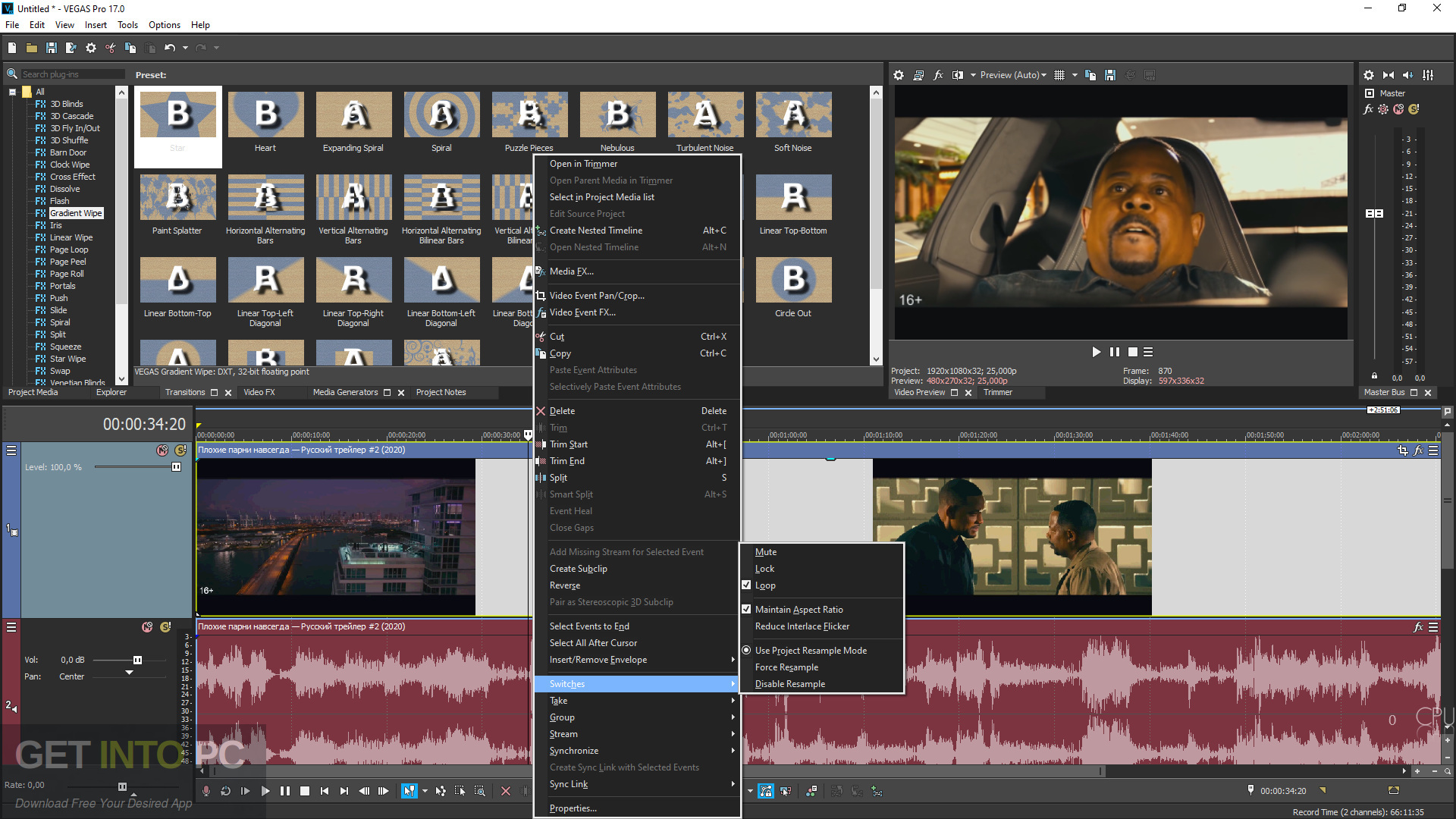Toggle Master bus mute icon
Image resolution: width=1456 pixels, height=819 pixels.
pyautogui.click(x=1398, y=109)
